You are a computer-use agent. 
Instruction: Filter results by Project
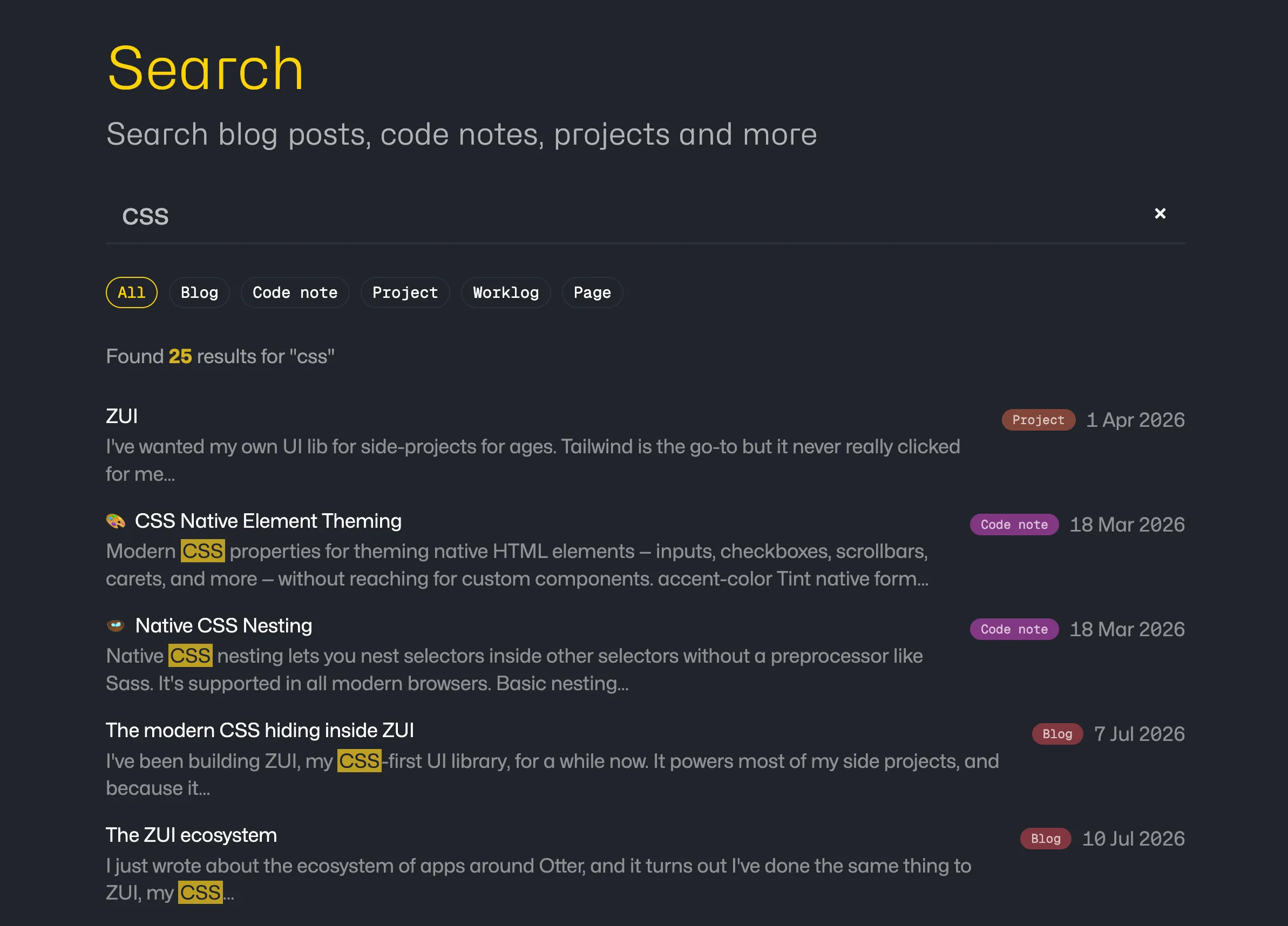[405, 292]
